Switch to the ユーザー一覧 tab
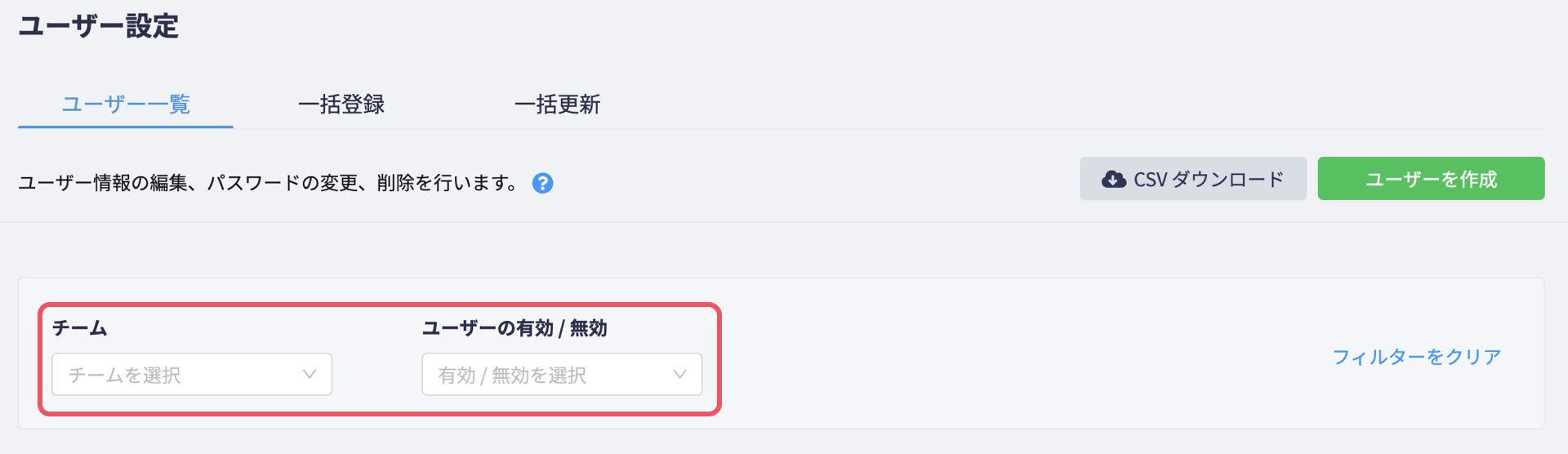 (x=126, y=105)
